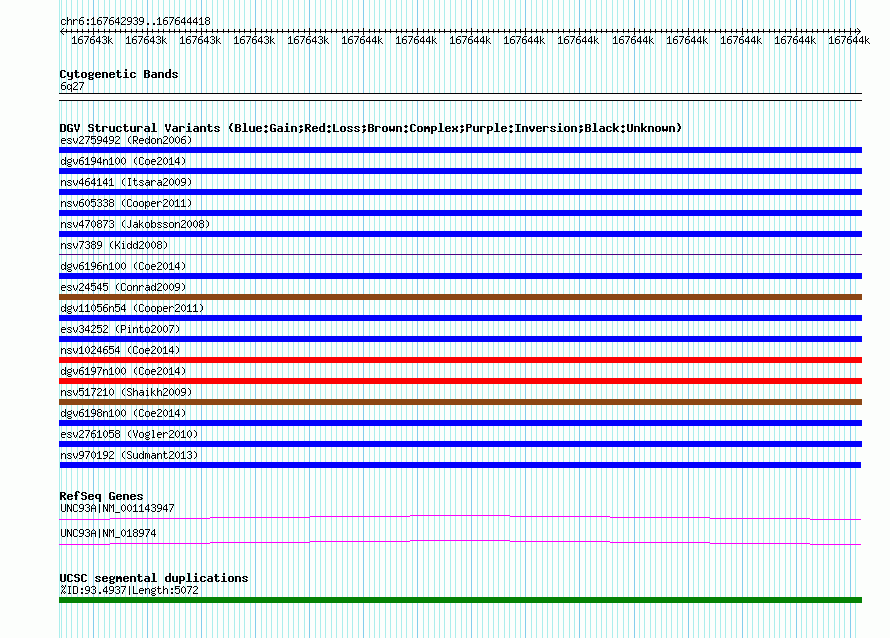Click the 6q27 cytogenetic band label
The image size is (890, 638).
click(72, 86)
